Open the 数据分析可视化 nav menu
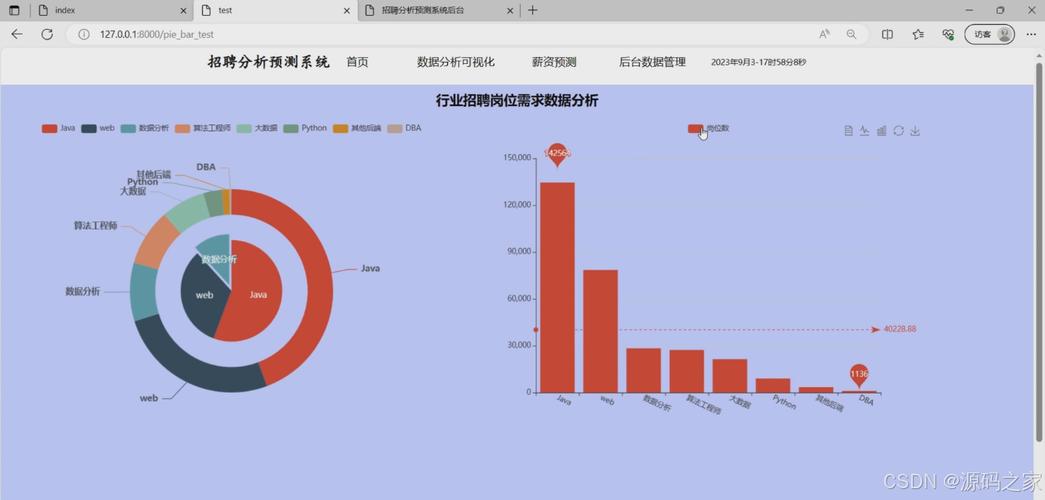 click(455, 62)
